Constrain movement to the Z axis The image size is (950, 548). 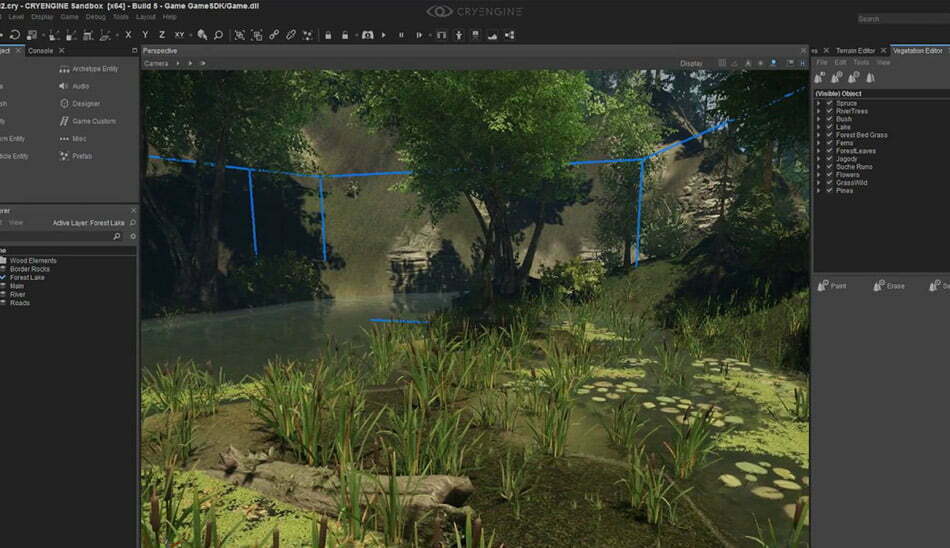tap(162, 35)
